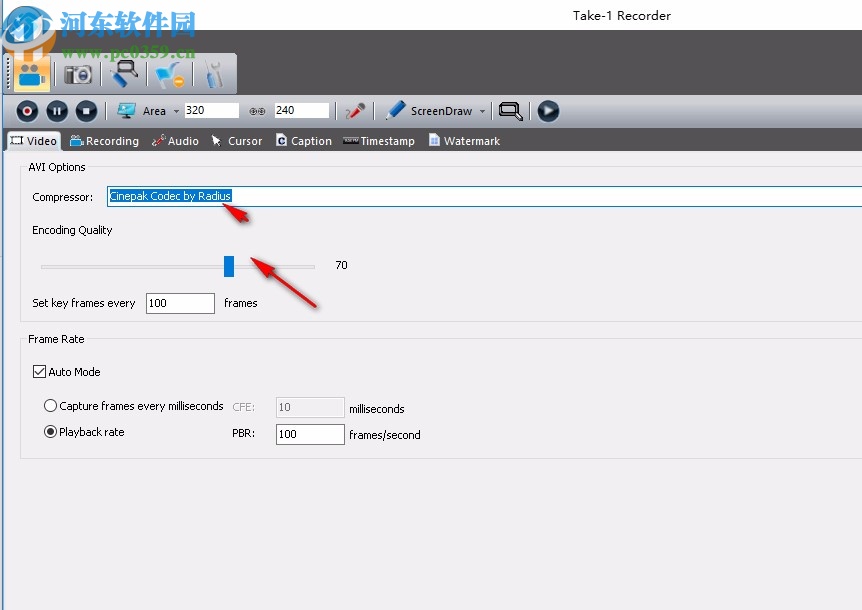Switch to the Timestamp tab
This screenshot has width=862, height=610.
point(379,141)
